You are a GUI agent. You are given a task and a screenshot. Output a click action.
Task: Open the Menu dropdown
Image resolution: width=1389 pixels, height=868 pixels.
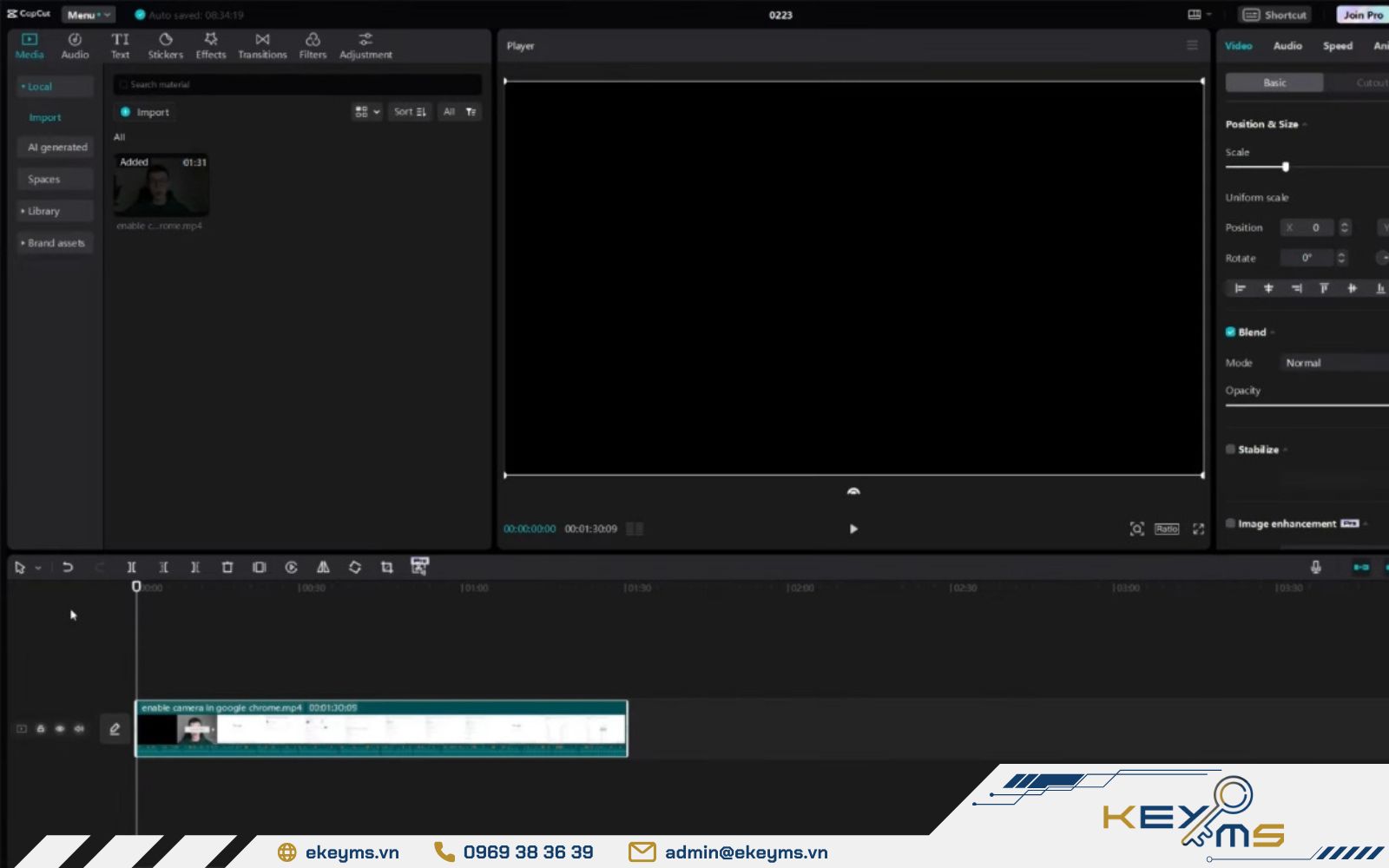point(89,15)
